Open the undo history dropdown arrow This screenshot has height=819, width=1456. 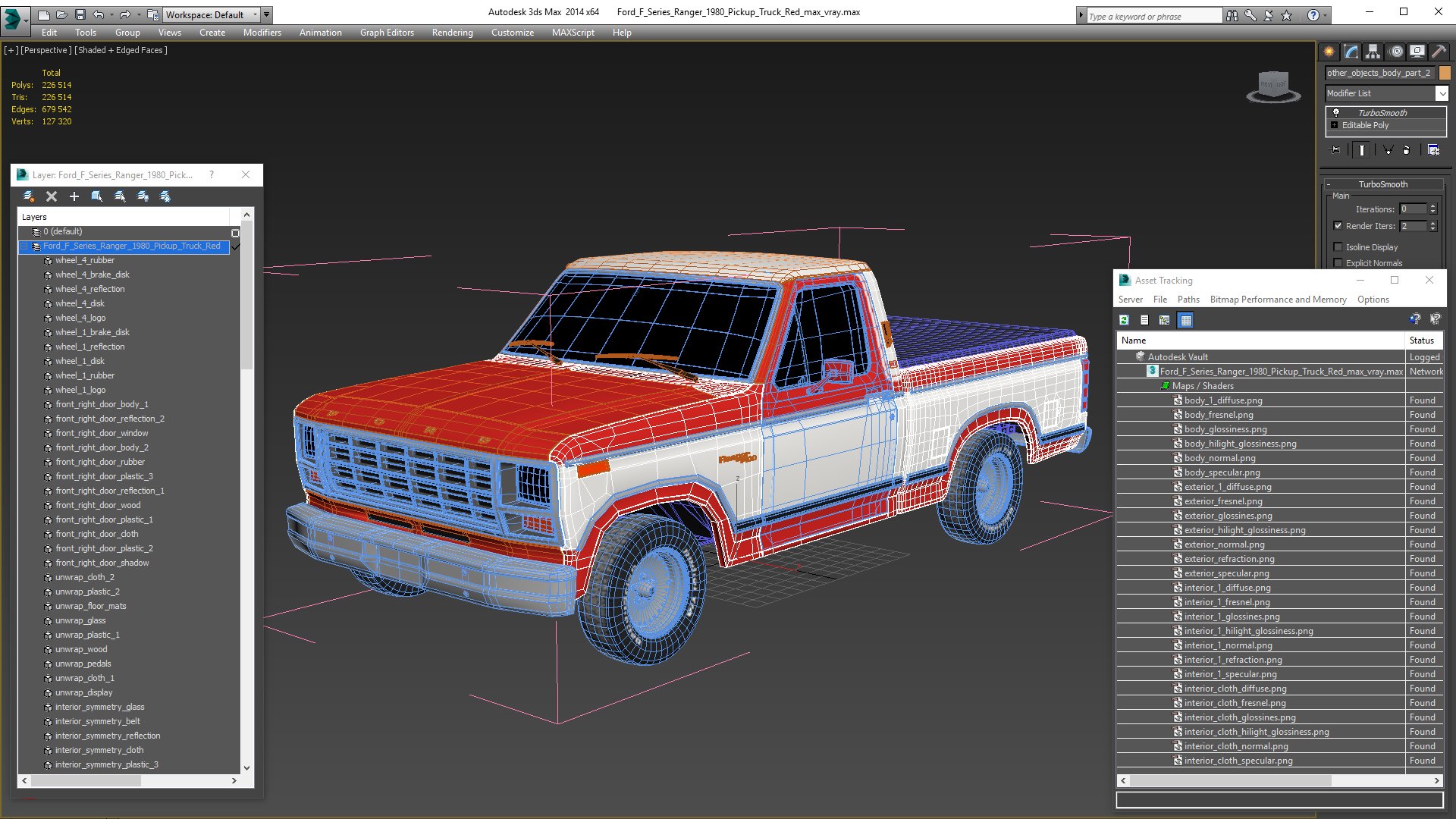click(x=111, y=14)
